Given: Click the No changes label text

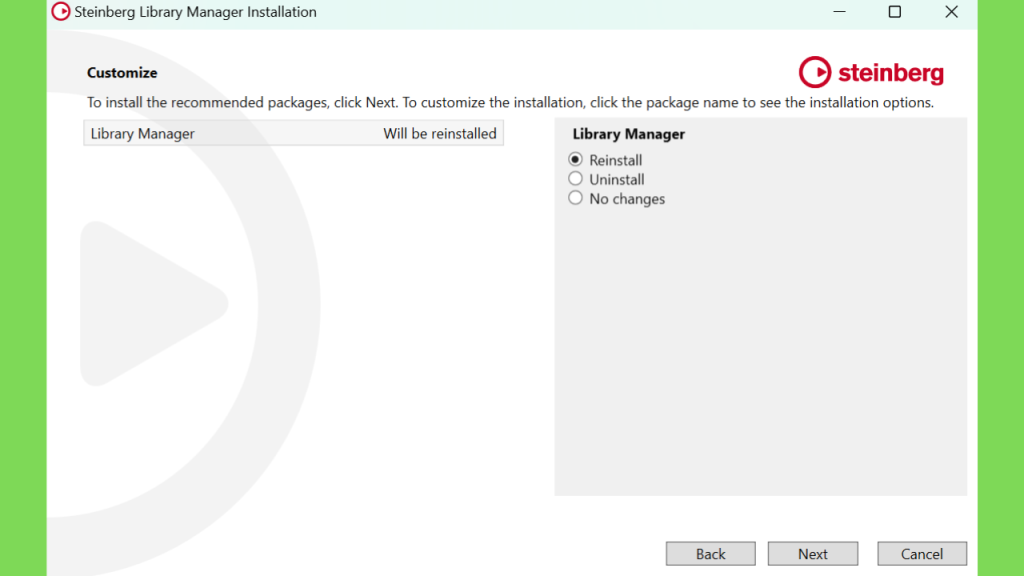Looking at the screenshot, I should click(627, 199).
